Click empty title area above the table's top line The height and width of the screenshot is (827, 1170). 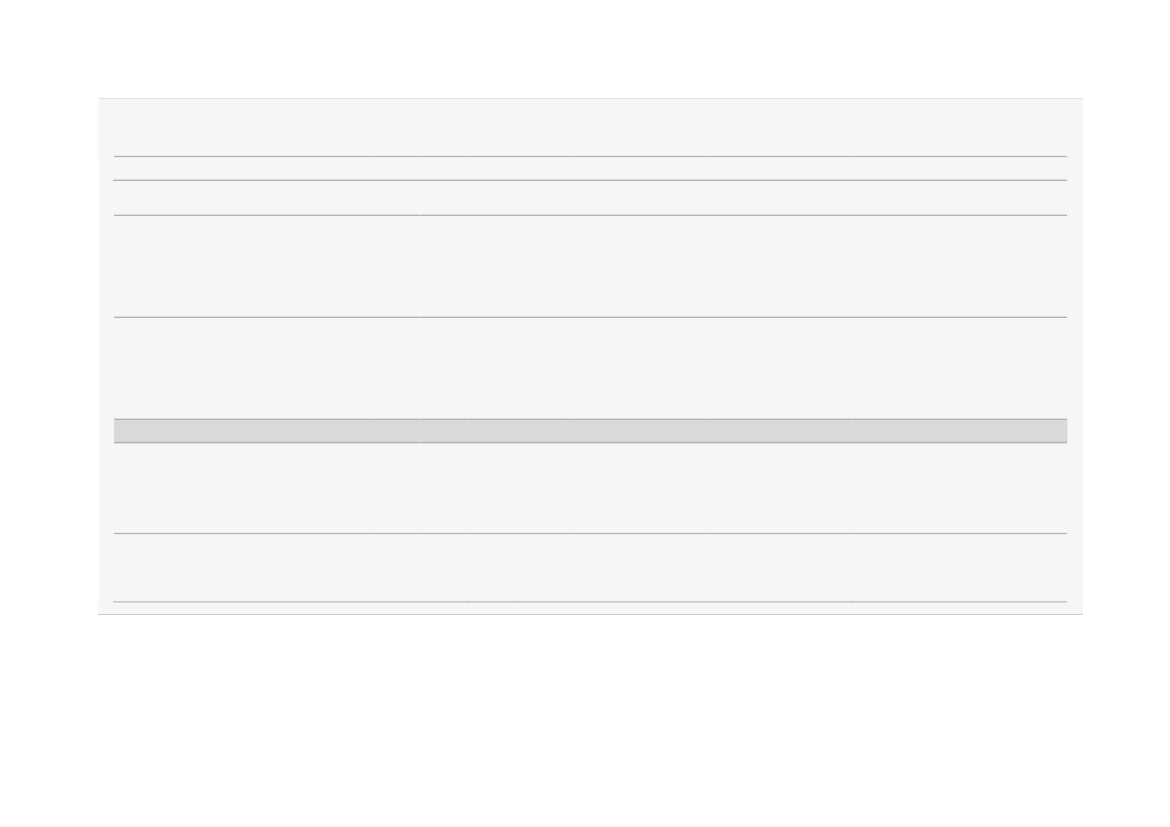[x=590, y=128]
